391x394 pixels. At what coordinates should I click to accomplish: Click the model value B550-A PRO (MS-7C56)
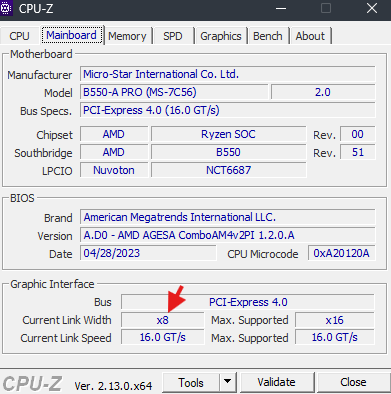pyautogui.click(x=174, y=92)
